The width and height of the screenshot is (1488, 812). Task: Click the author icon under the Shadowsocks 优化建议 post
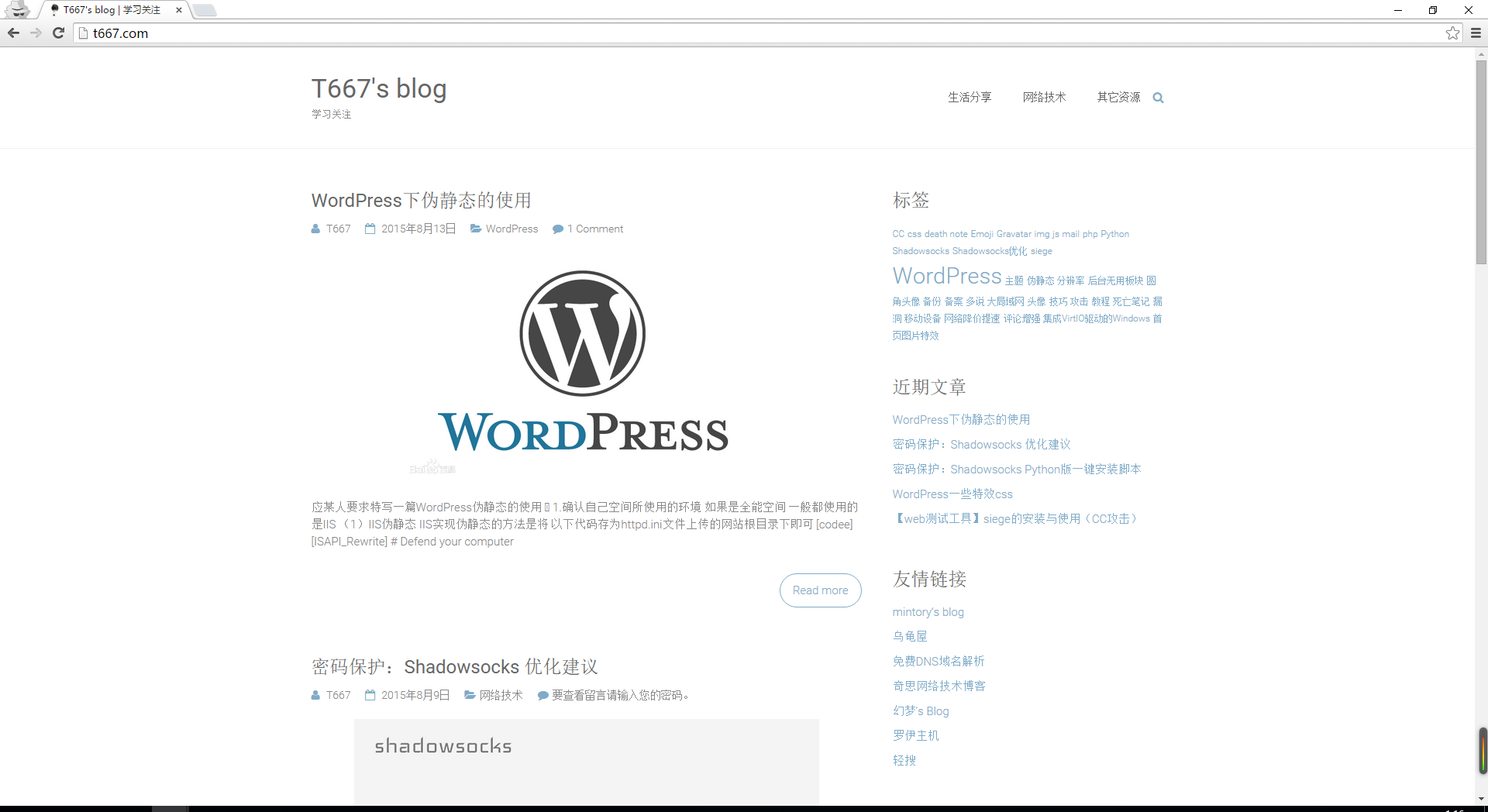315,696
